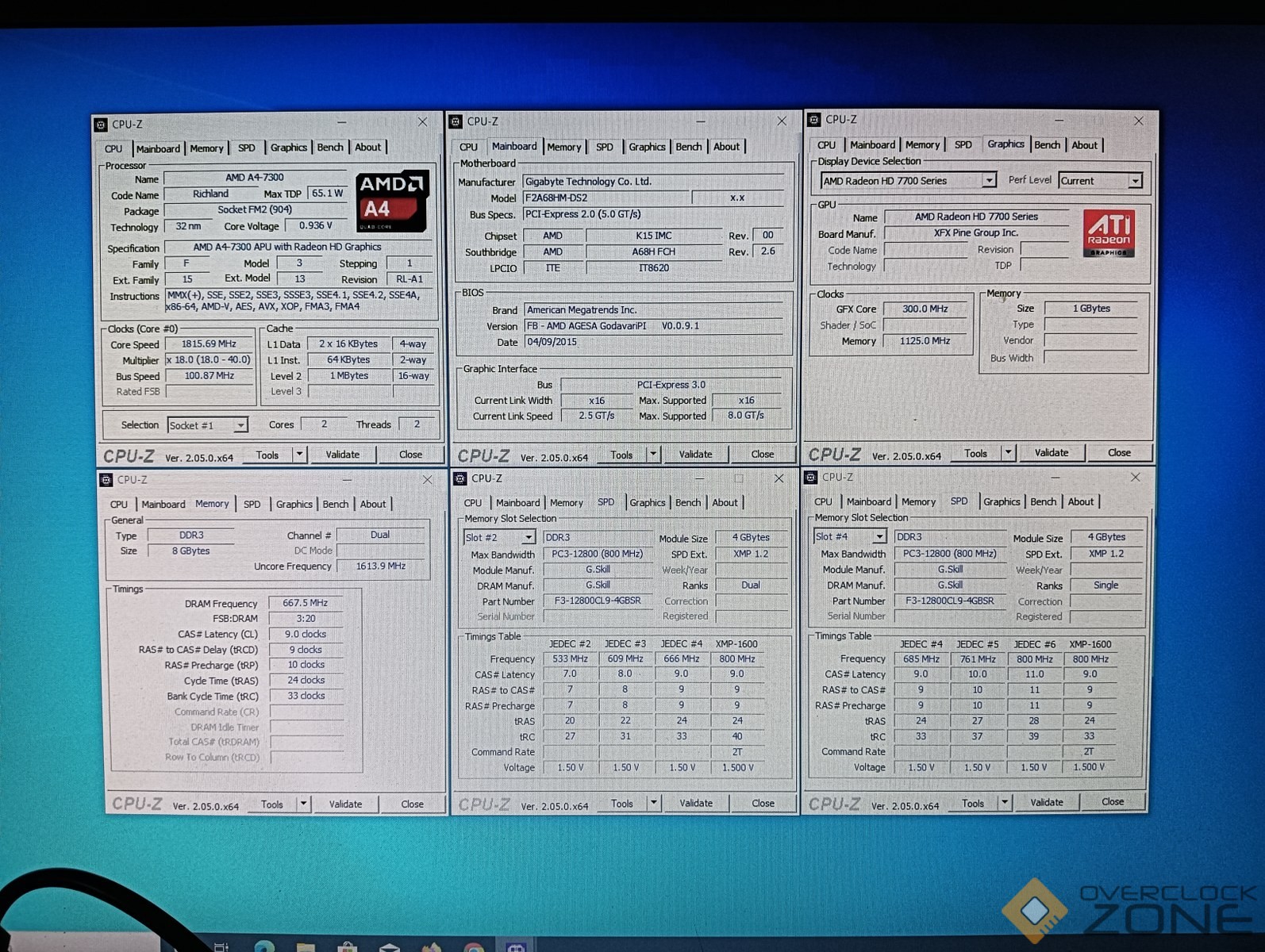Viewport: 1265px width, 952px height.
Task: Click CPU-Z title icon in Display Device window
Action: pyautogui.click(x=813, y=120)
